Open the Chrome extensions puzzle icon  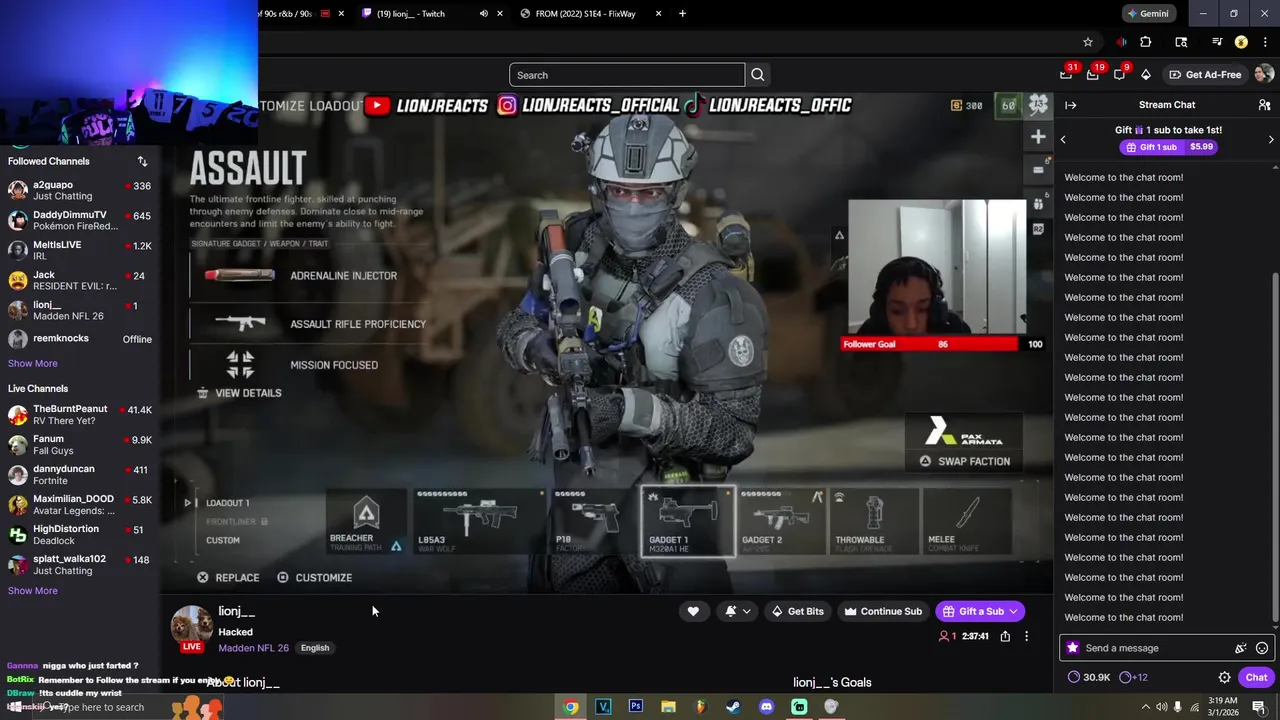point(1146,42)
